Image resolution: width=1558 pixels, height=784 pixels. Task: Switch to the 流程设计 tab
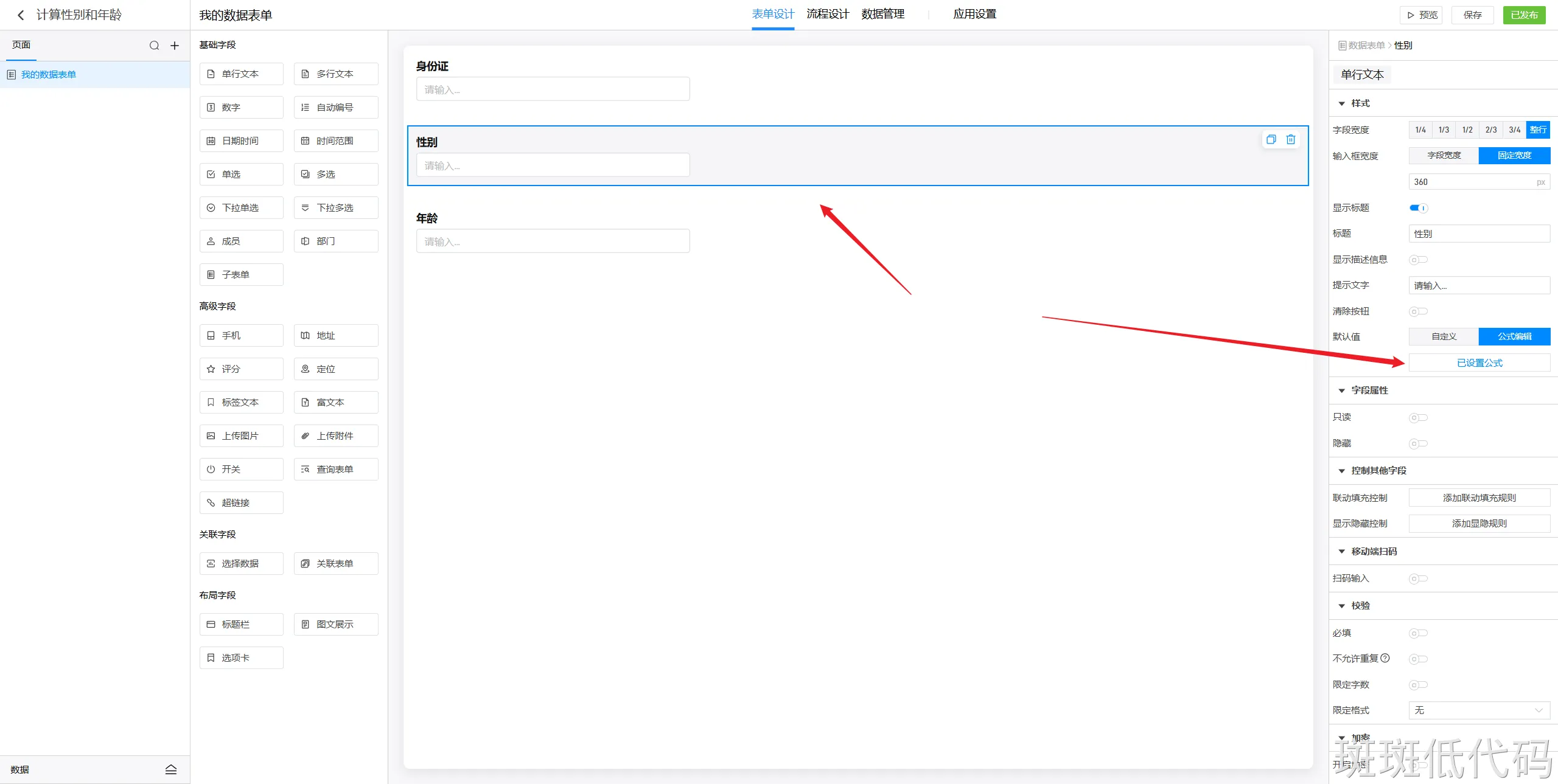827,15
